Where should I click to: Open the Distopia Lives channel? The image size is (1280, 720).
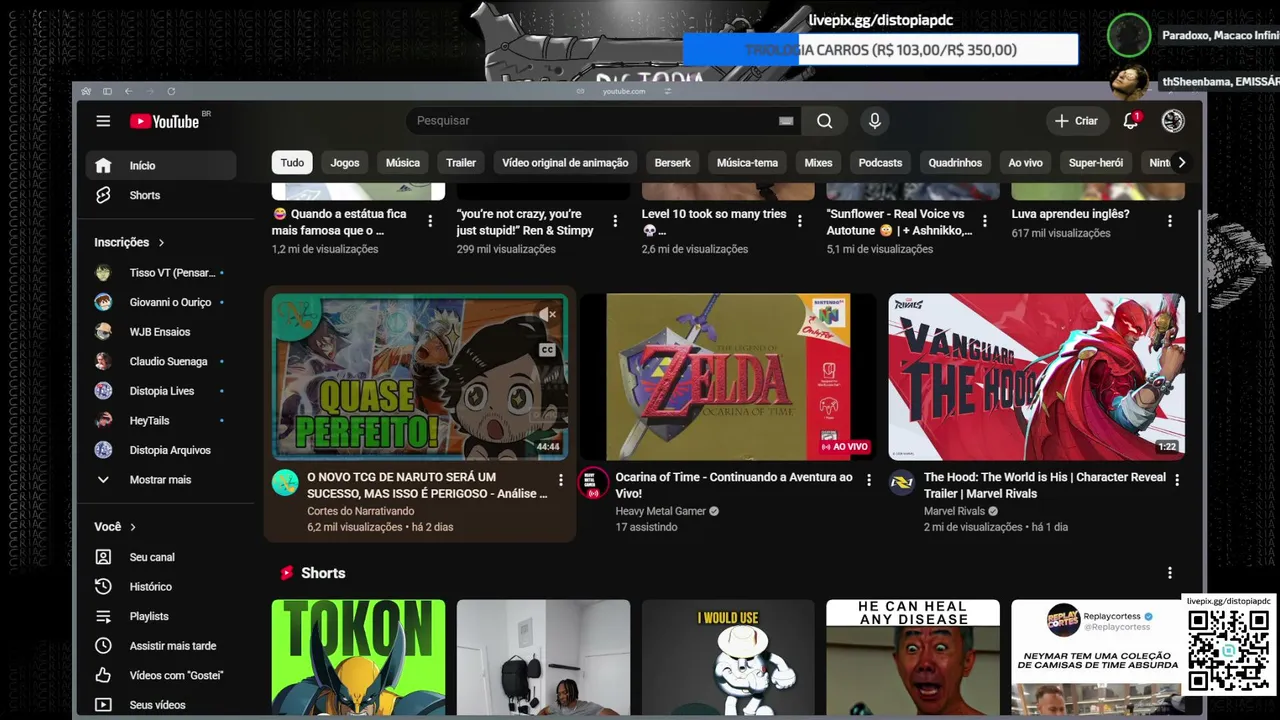click(161, 391)
